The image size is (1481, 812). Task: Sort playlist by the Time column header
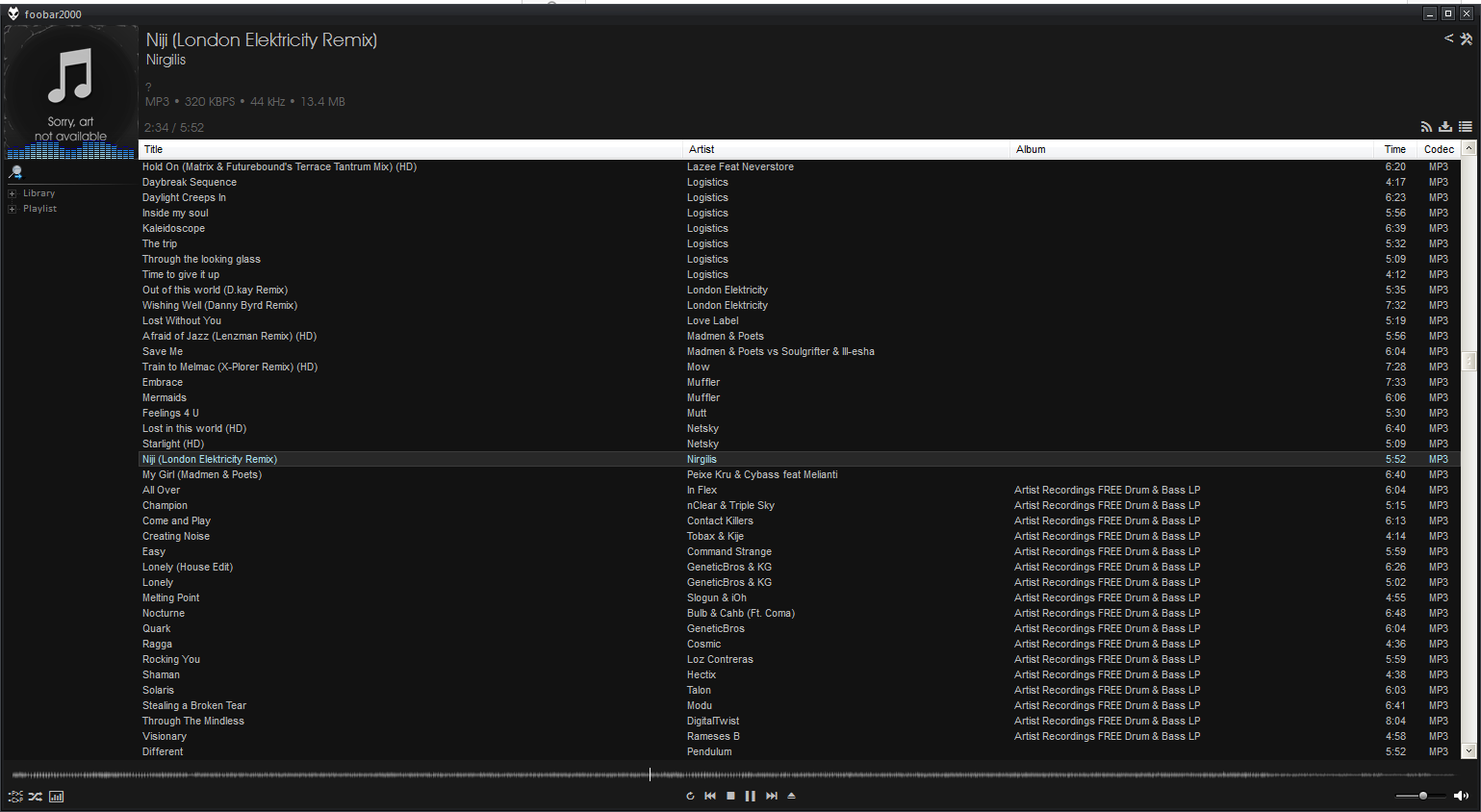(1395, 149)
